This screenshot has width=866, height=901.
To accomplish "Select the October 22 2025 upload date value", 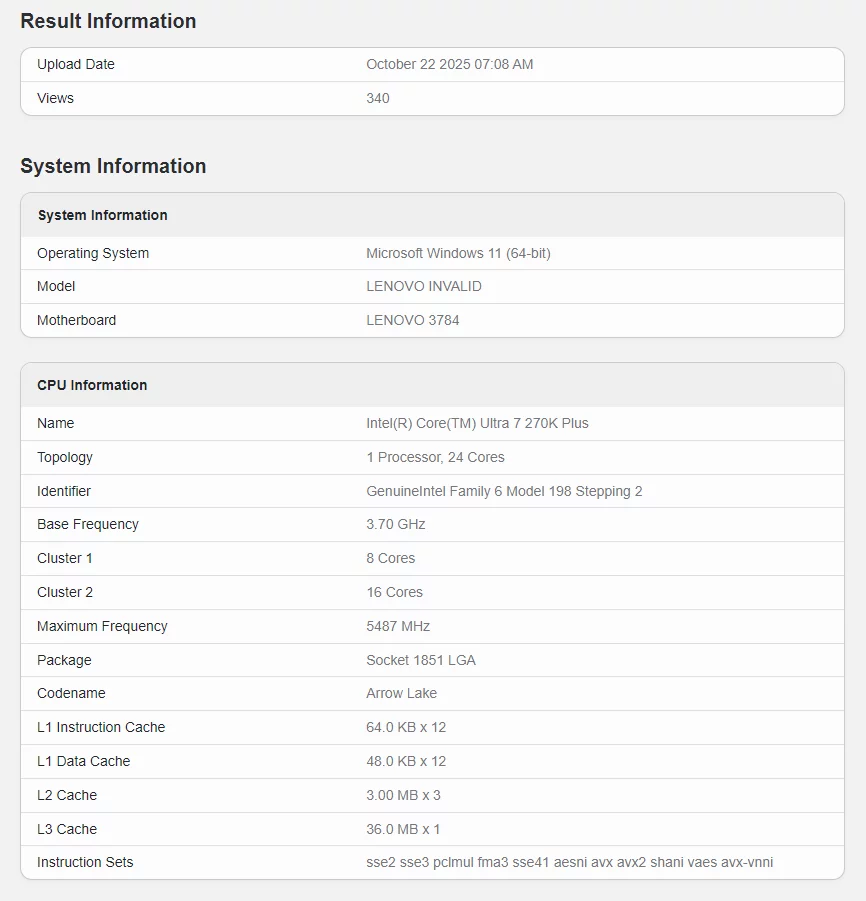I will tap(449, 64).
